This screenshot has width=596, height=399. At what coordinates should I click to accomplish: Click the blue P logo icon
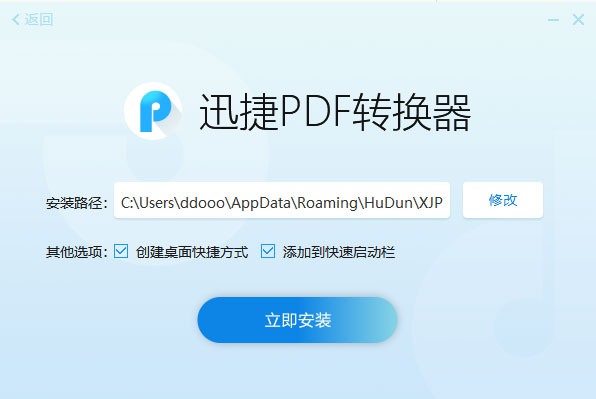(x=153, y=111)
